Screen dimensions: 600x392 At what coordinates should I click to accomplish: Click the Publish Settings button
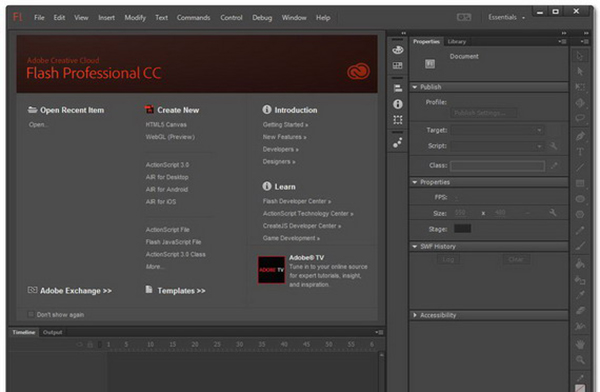click(485, 113)
